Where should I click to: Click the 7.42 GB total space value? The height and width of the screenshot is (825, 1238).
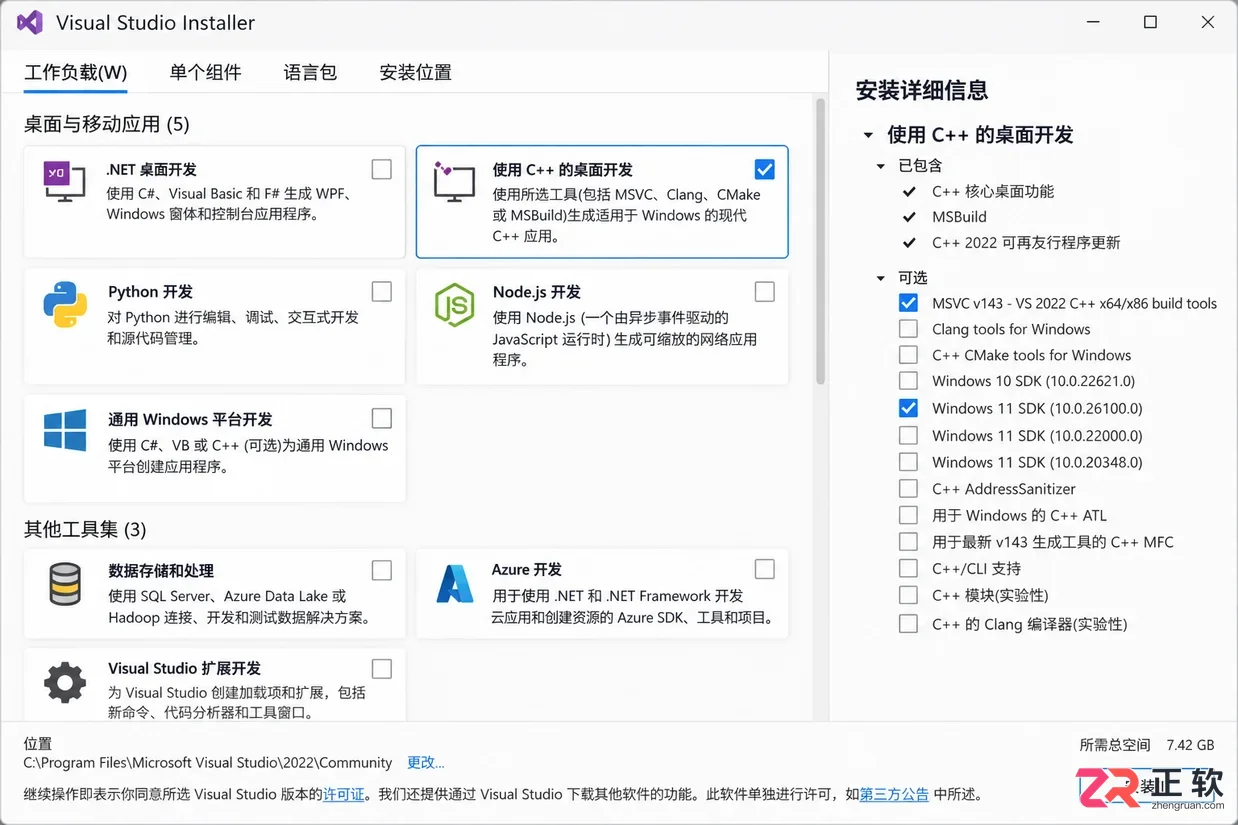1190,745
